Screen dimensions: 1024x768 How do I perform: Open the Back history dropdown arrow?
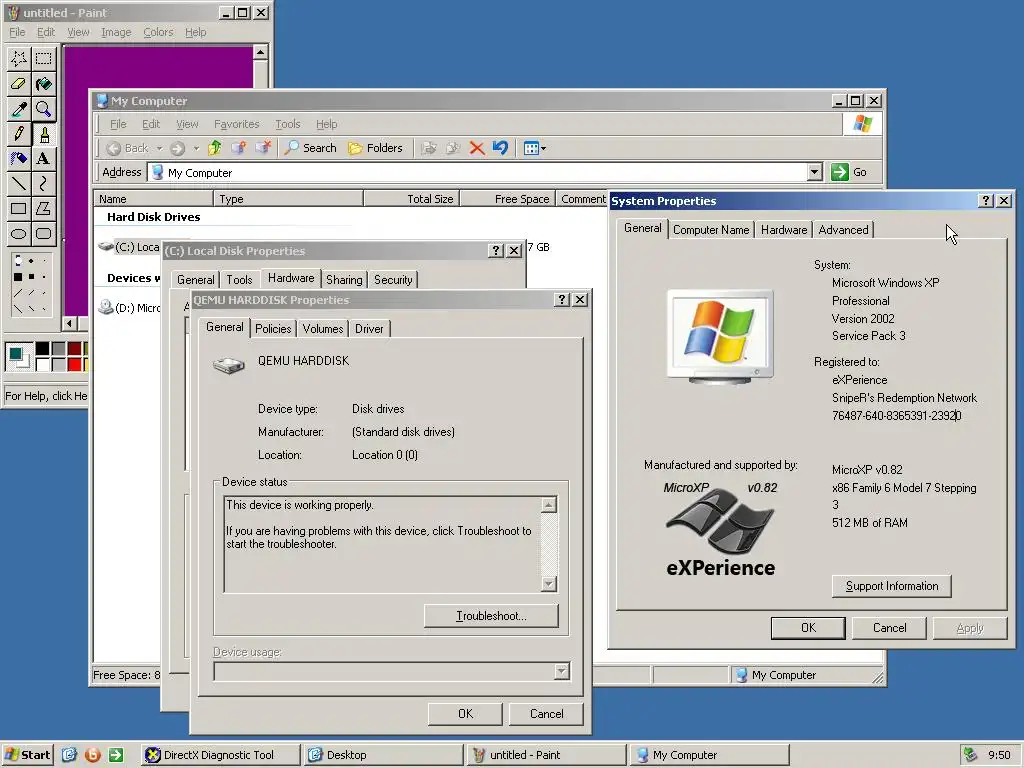coord(159,148)
